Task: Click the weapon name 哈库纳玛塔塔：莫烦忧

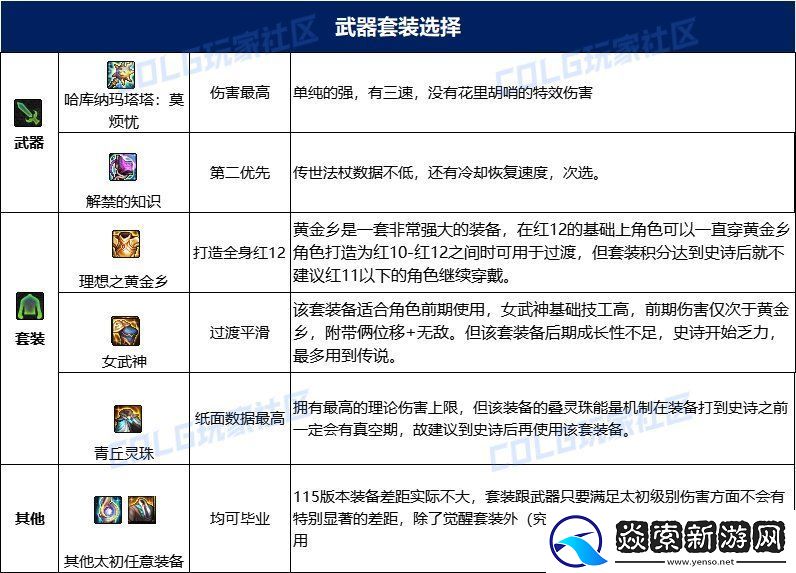Action: (124, 110)
